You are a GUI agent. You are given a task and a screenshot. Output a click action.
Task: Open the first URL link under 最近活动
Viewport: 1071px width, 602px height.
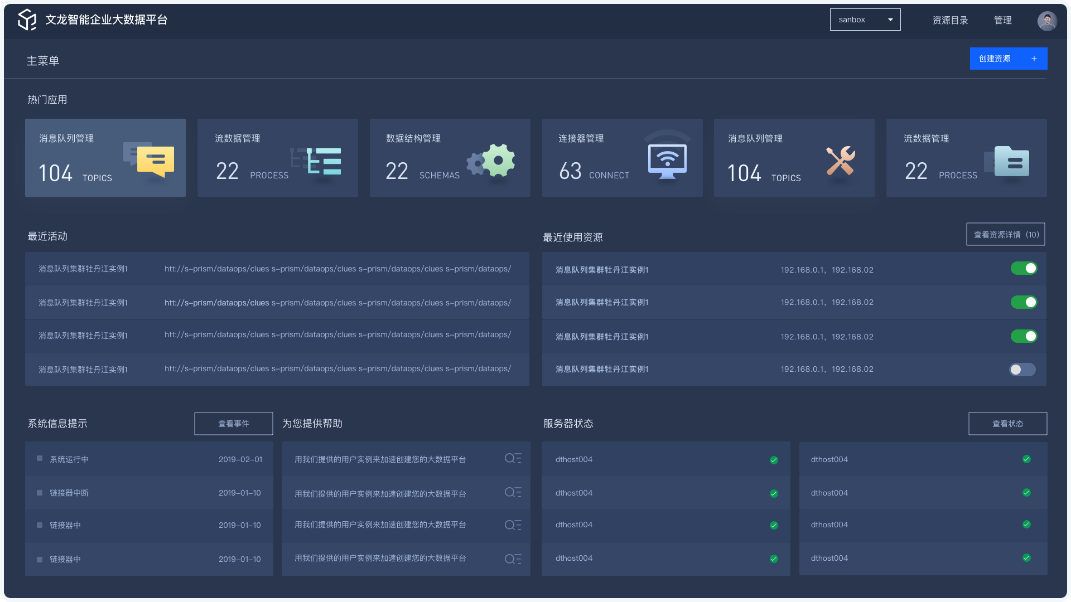(x=337, y=269)
